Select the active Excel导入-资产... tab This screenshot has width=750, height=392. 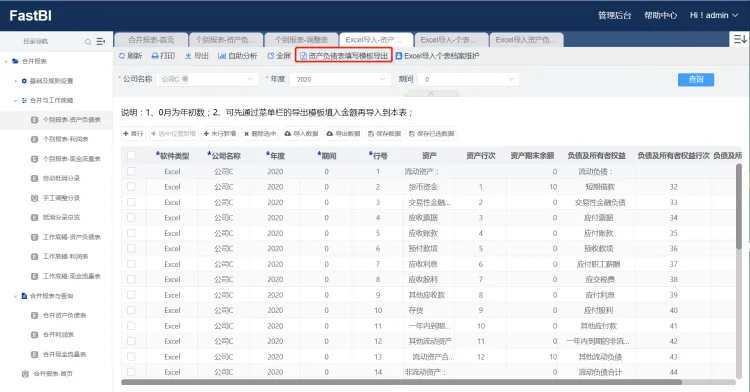tap(375, 40)
